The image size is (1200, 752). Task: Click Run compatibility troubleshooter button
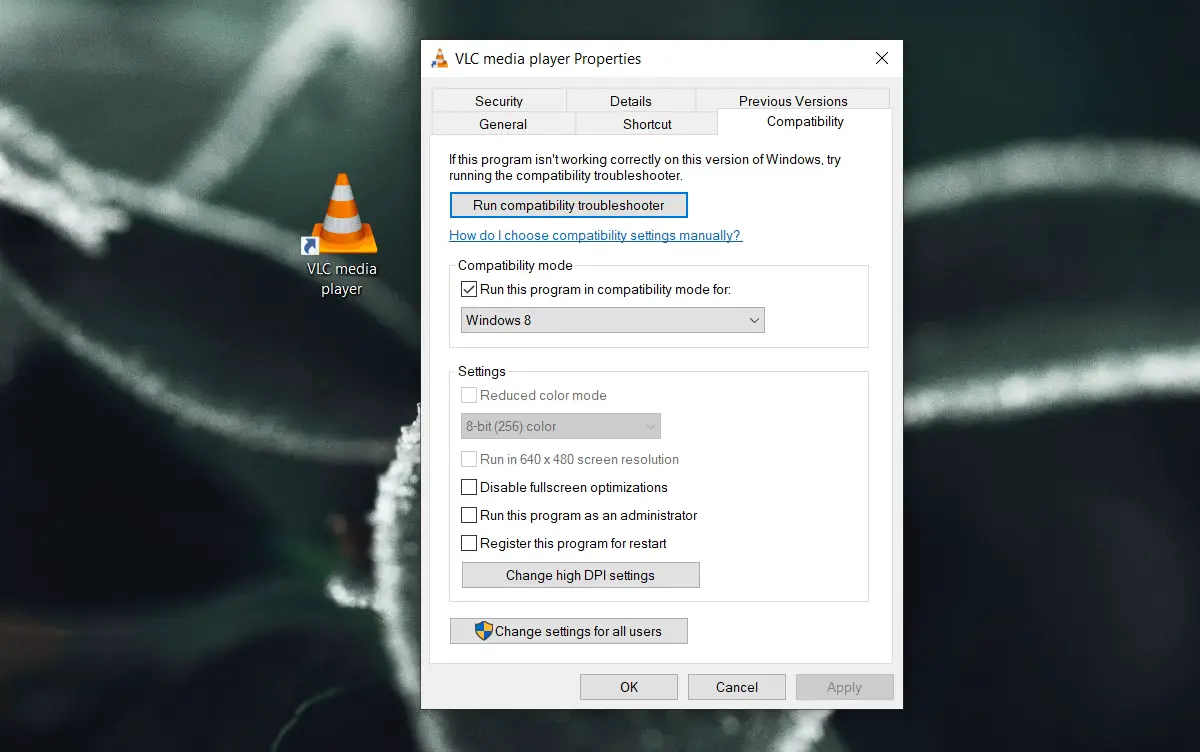pyautogui.click(x=569, y=205)
